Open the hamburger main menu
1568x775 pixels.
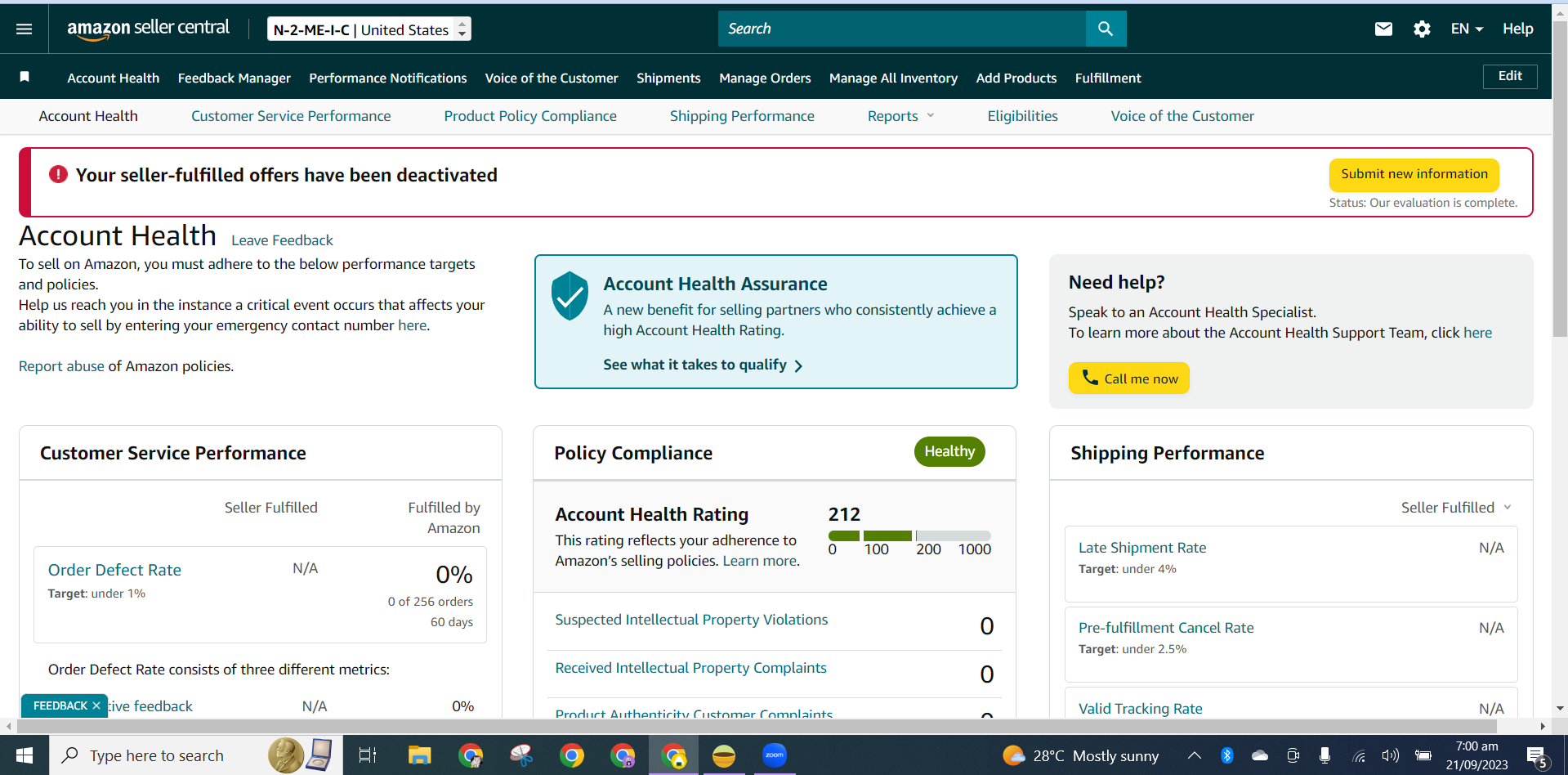25,29
